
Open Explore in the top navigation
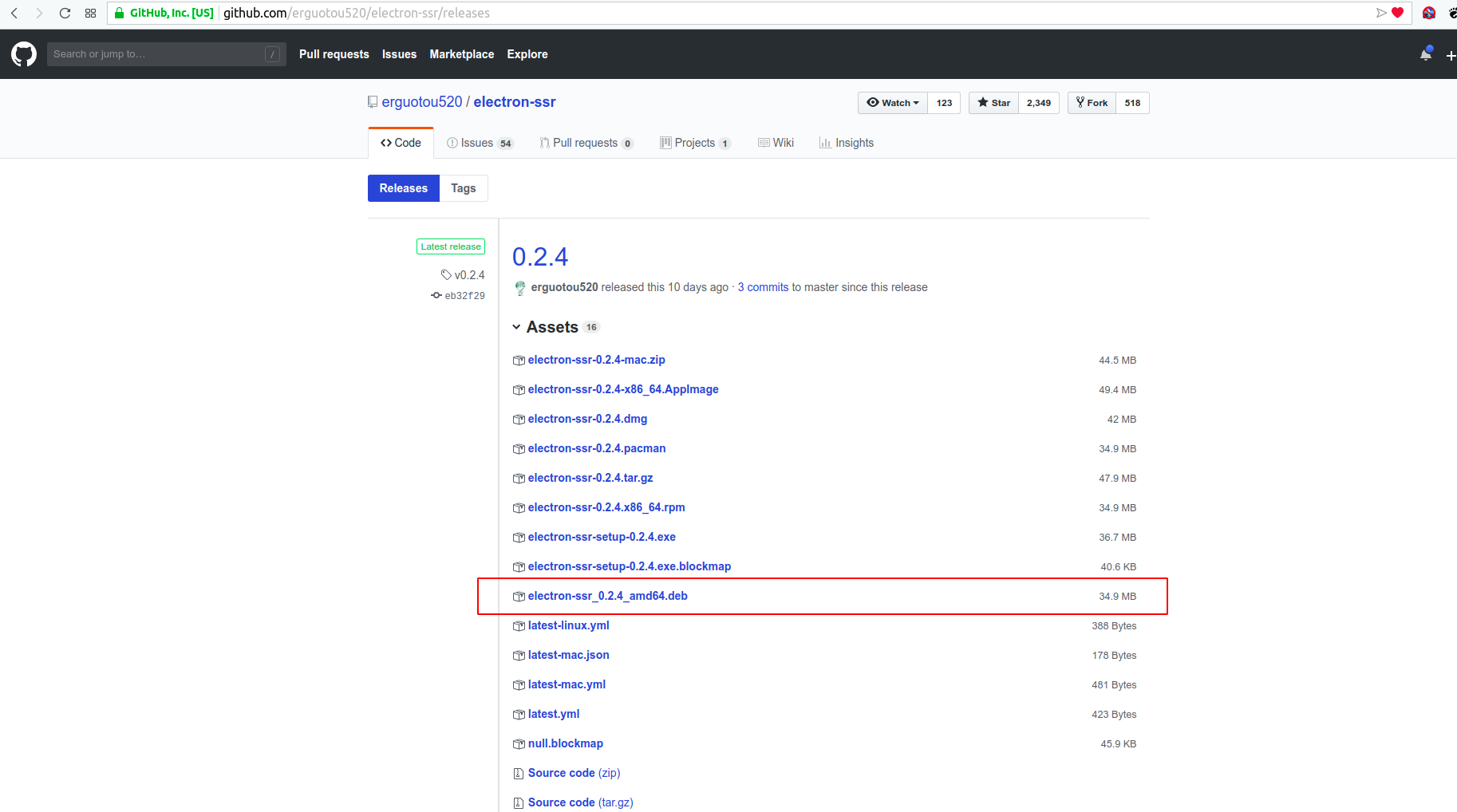527,54
